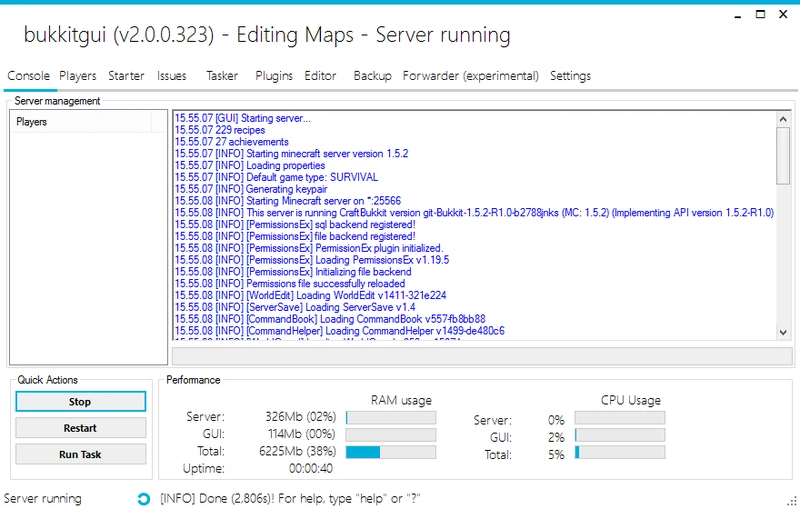Click the console command input field
The height and width of the screenshot is (509, 800).
pos(482,357)
